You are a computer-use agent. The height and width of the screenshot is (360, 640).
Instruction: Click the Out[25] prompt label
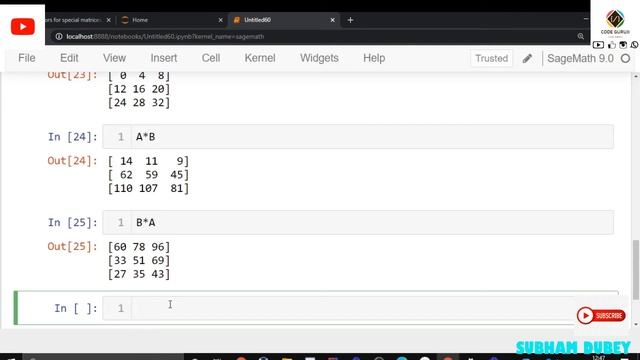coord(72,247)
